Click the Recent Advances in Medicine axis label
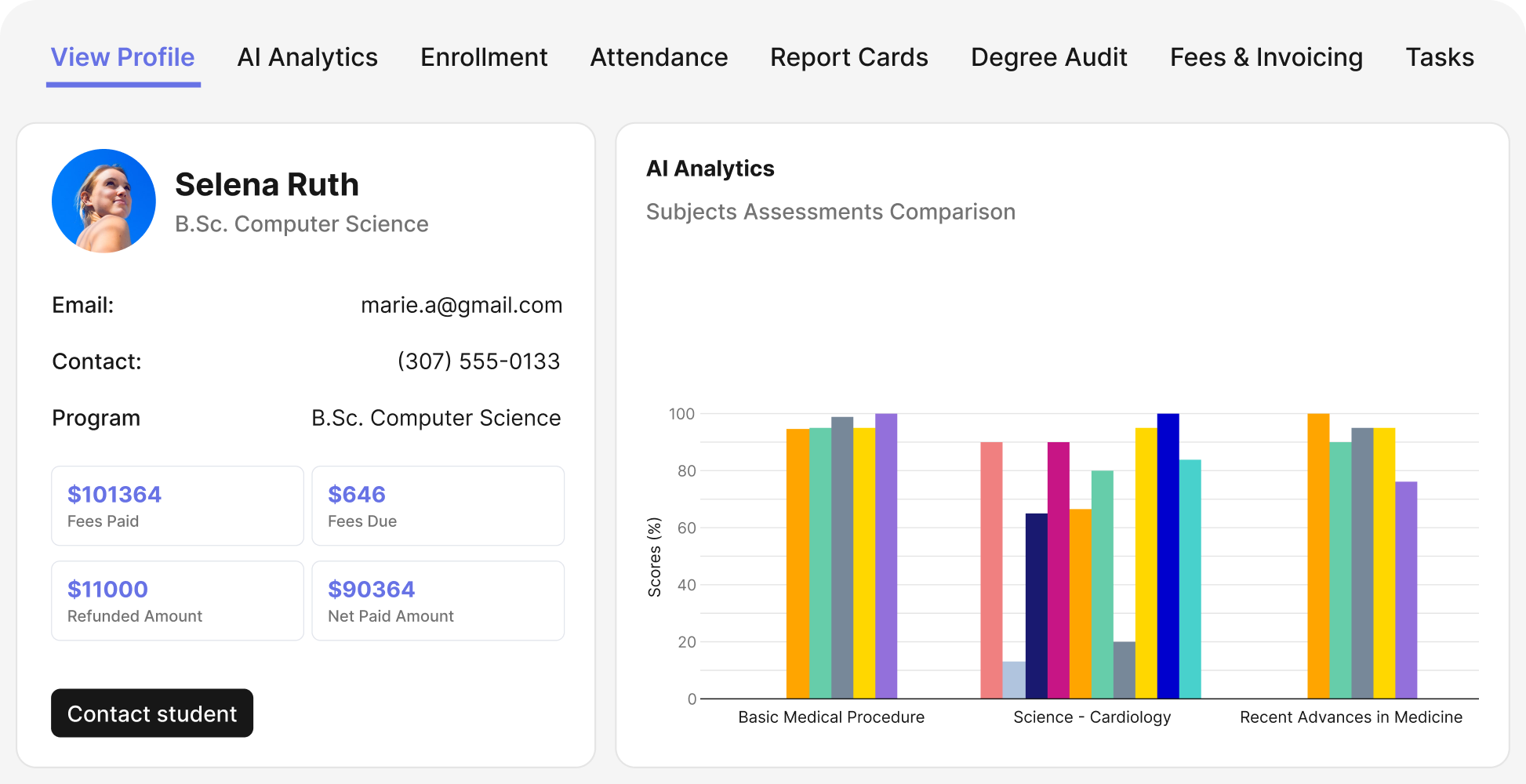Viewport: 1526px width, 784px height. coord(1351,717)
